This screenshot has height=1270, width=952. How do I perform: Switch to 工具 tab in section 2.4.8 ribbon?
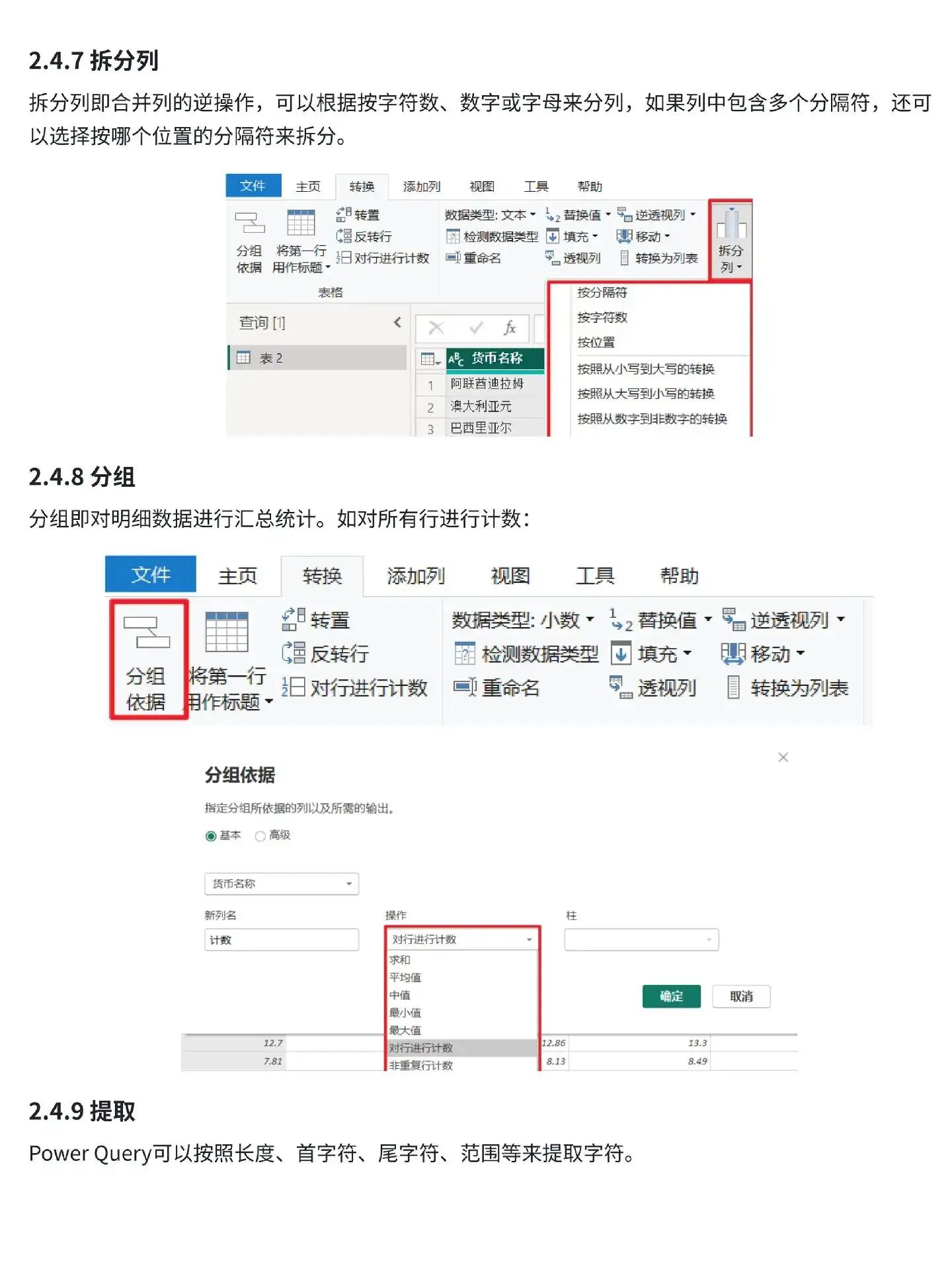point(595,575)
